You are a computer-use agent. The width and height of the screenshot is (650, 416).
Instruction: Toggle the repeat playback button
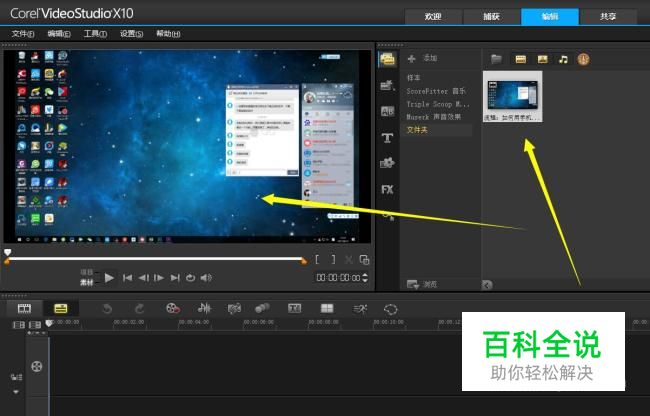click(x=190, y=278)
